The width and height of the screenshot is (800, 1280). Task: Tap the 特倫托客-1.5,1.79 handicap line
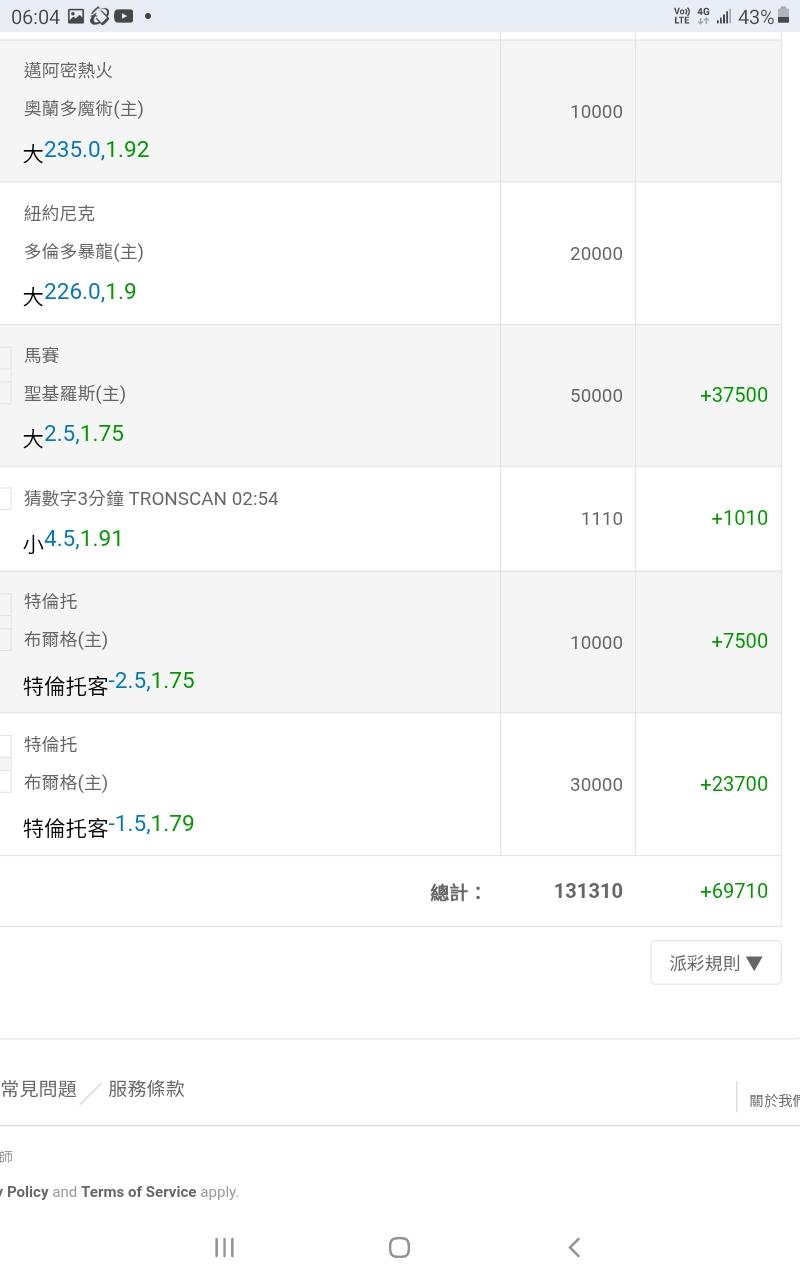(109, 825)
